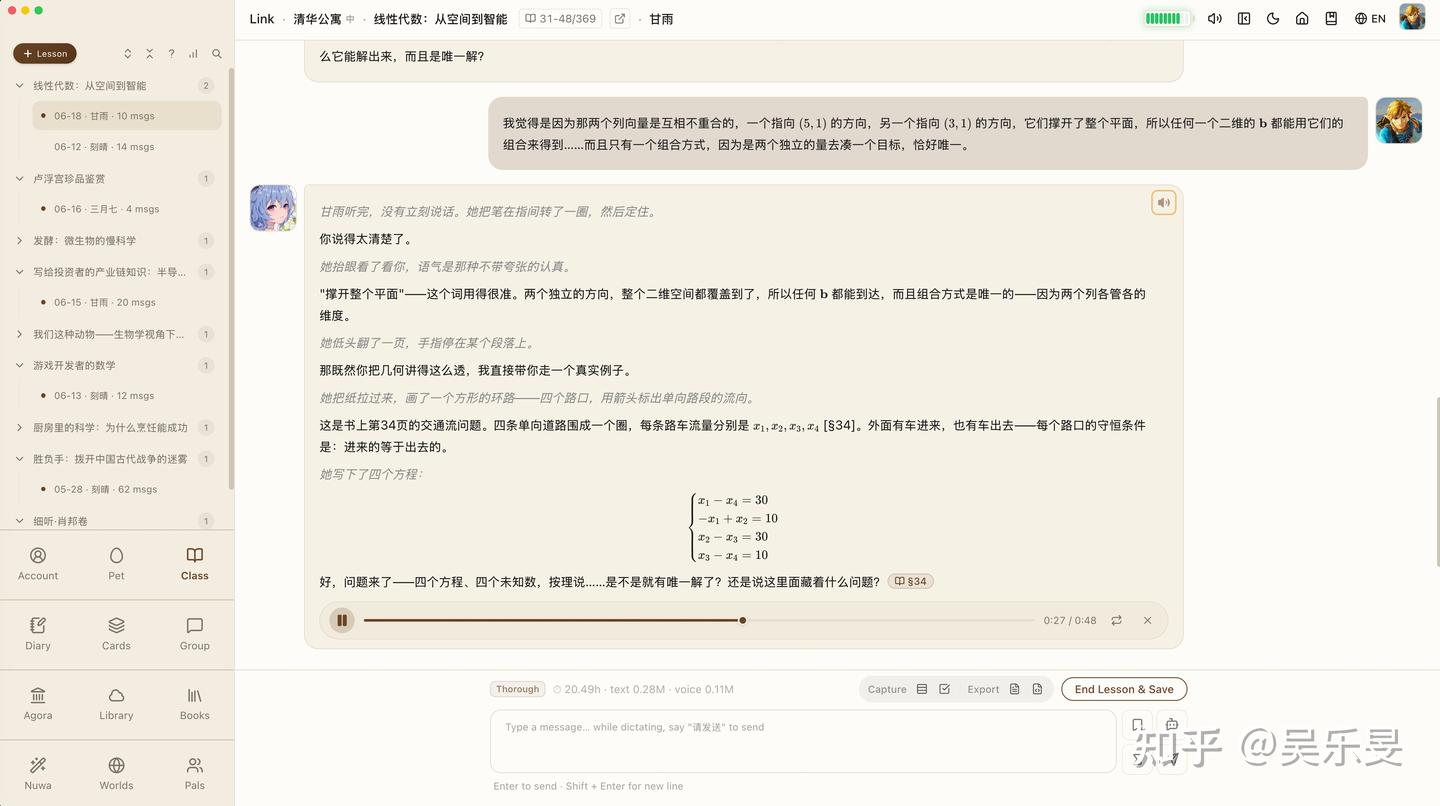Expand the 厨房里的科学 course group
Image resolution: width=1440 pixels, height=806 pixels.
pyautogui.click(x=19, y=428)
